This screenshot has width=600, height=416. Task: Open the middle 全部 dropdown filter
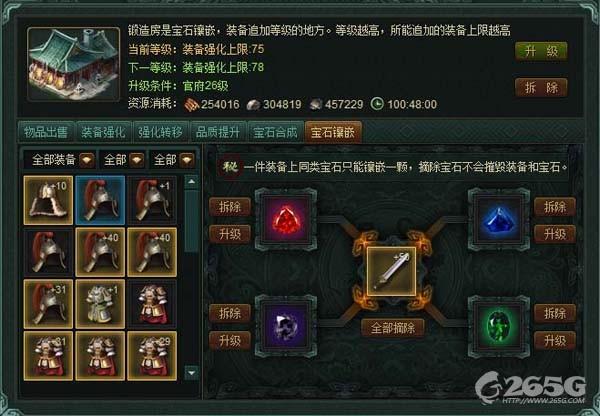122,160
